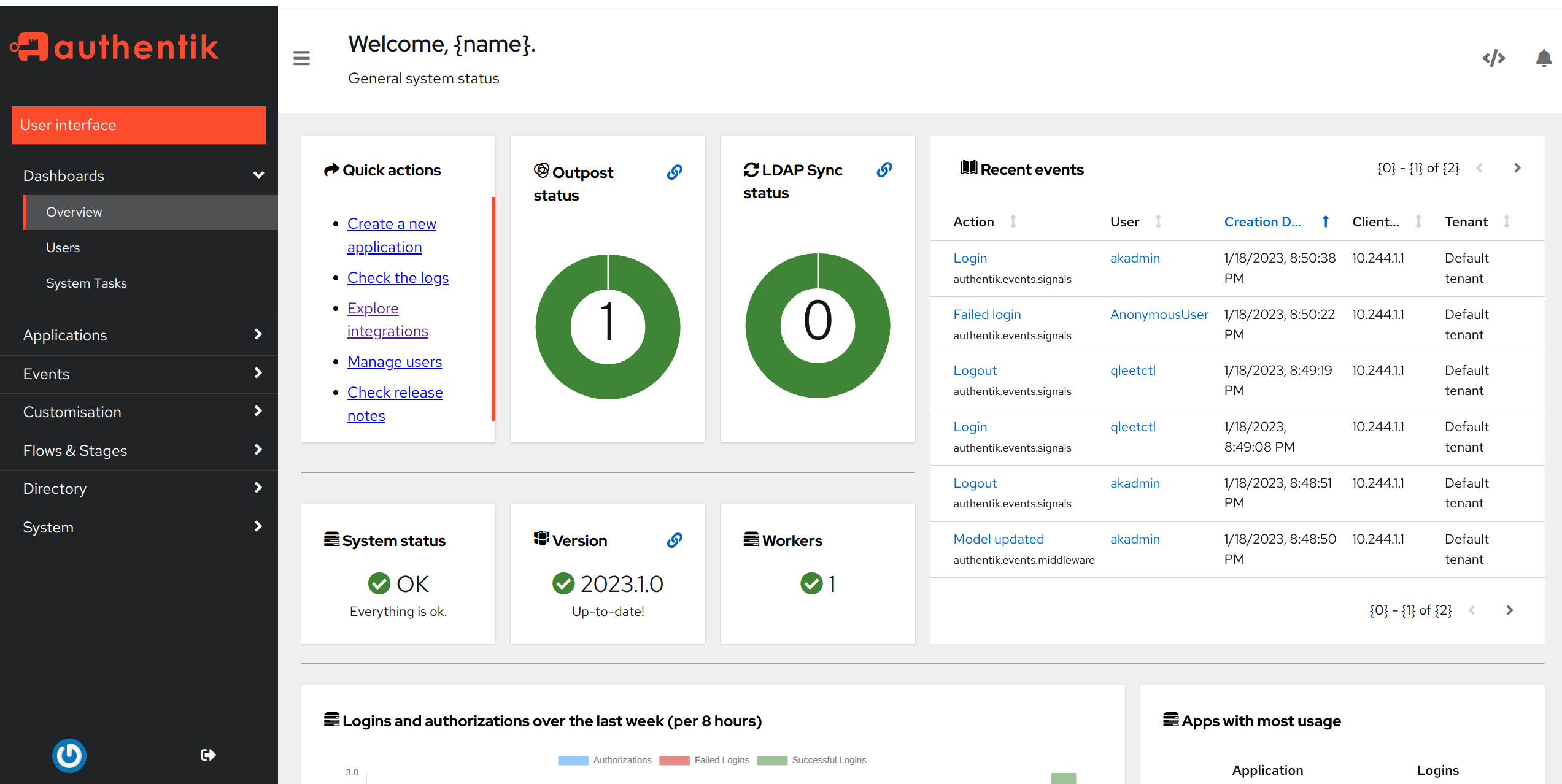Open the Outpost status external link icon

point(674,172)
